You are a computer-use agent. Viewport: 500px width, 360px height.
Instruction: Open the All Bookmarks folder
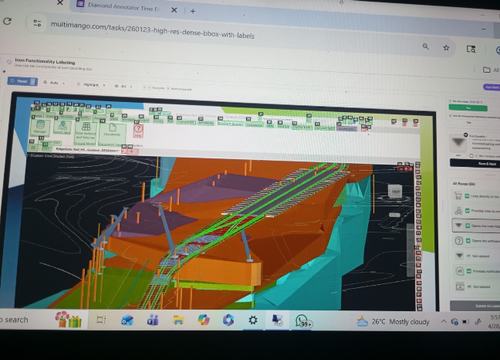491,70
